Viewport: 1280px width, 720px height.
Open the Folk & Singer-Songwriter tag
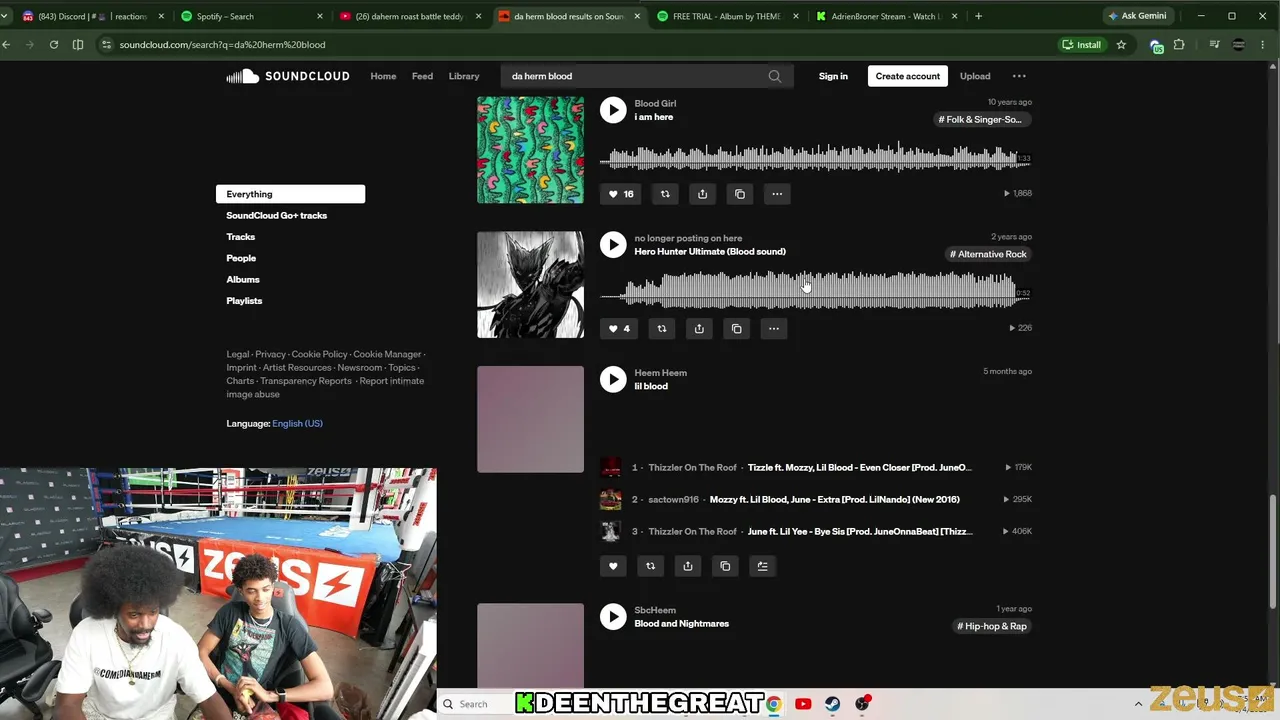(x=980, y=120)
